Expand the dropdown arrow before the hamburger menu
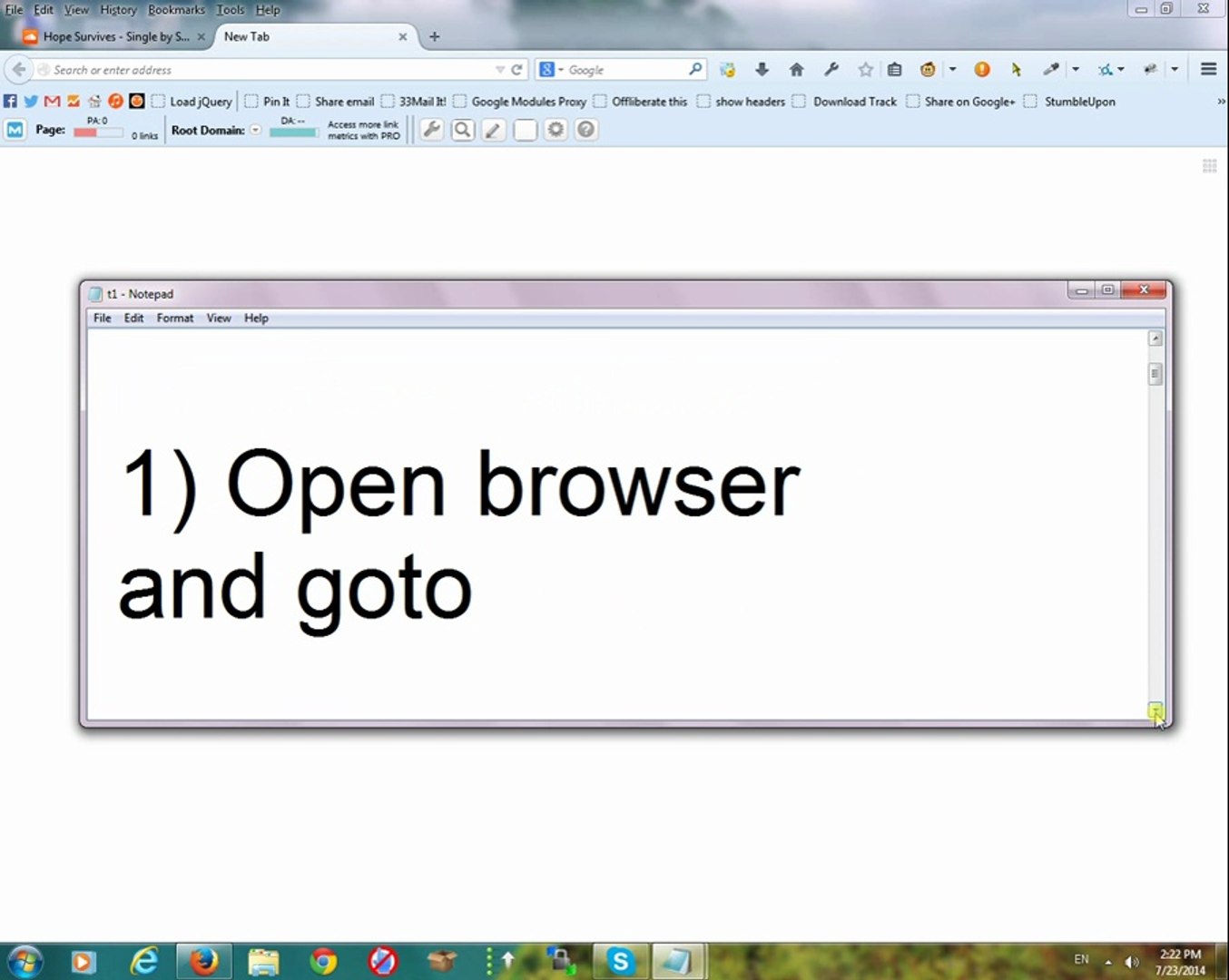This screenshot has width=1229, height=980. point(1175,69)
